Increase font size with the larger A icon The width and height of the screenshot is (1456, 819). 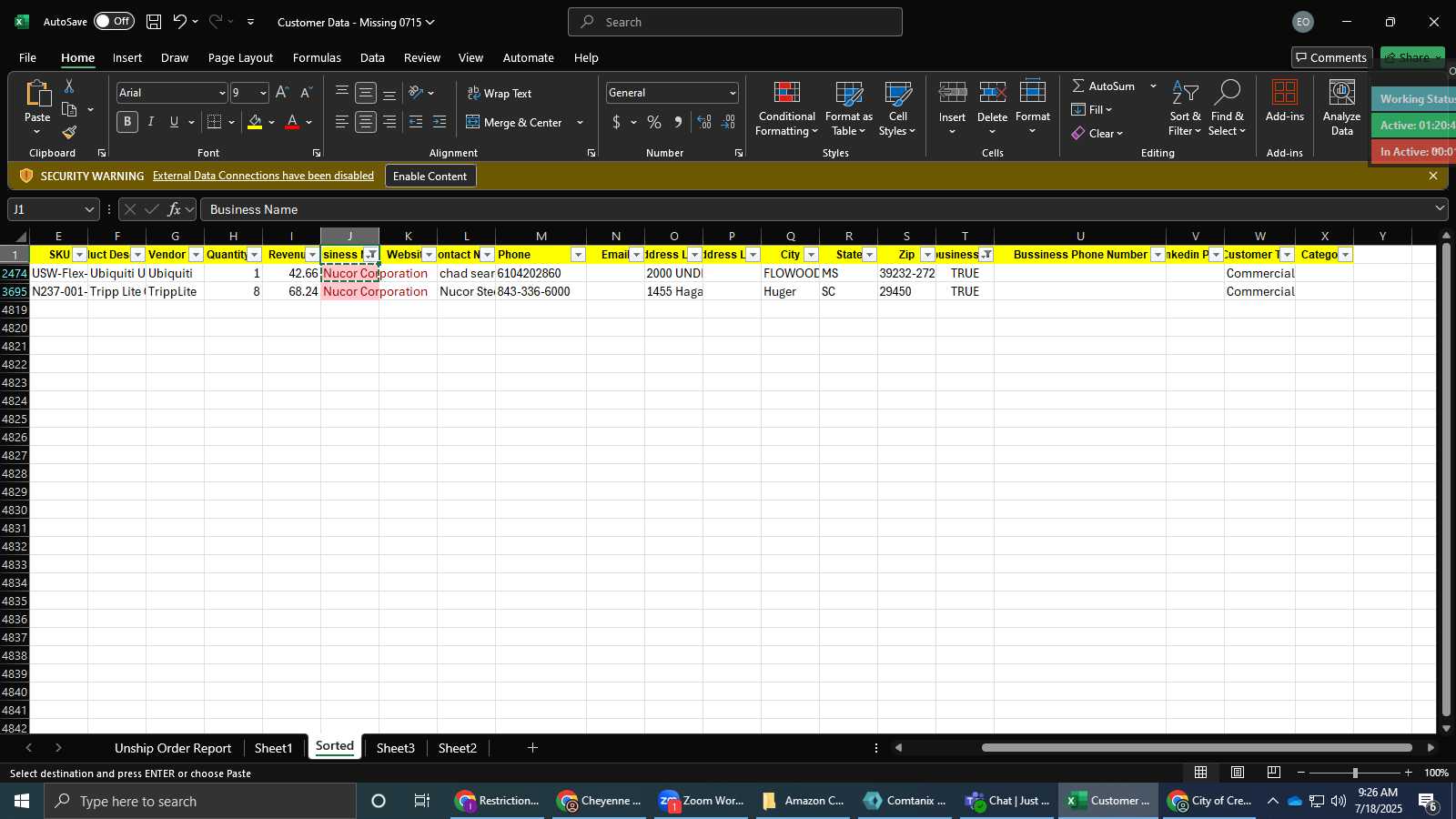282,93
